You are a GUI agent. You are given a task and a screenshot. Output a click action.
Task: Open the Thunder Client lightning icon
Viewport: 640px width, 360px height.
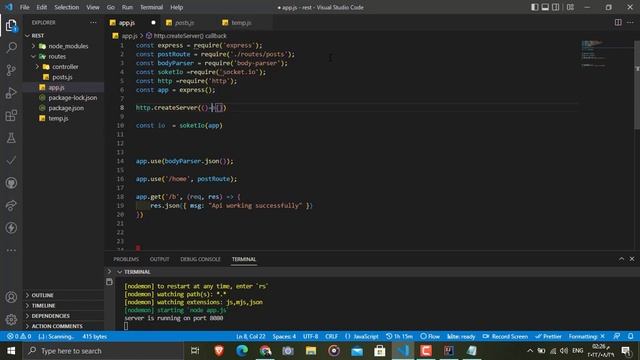[x=11, y=228]
